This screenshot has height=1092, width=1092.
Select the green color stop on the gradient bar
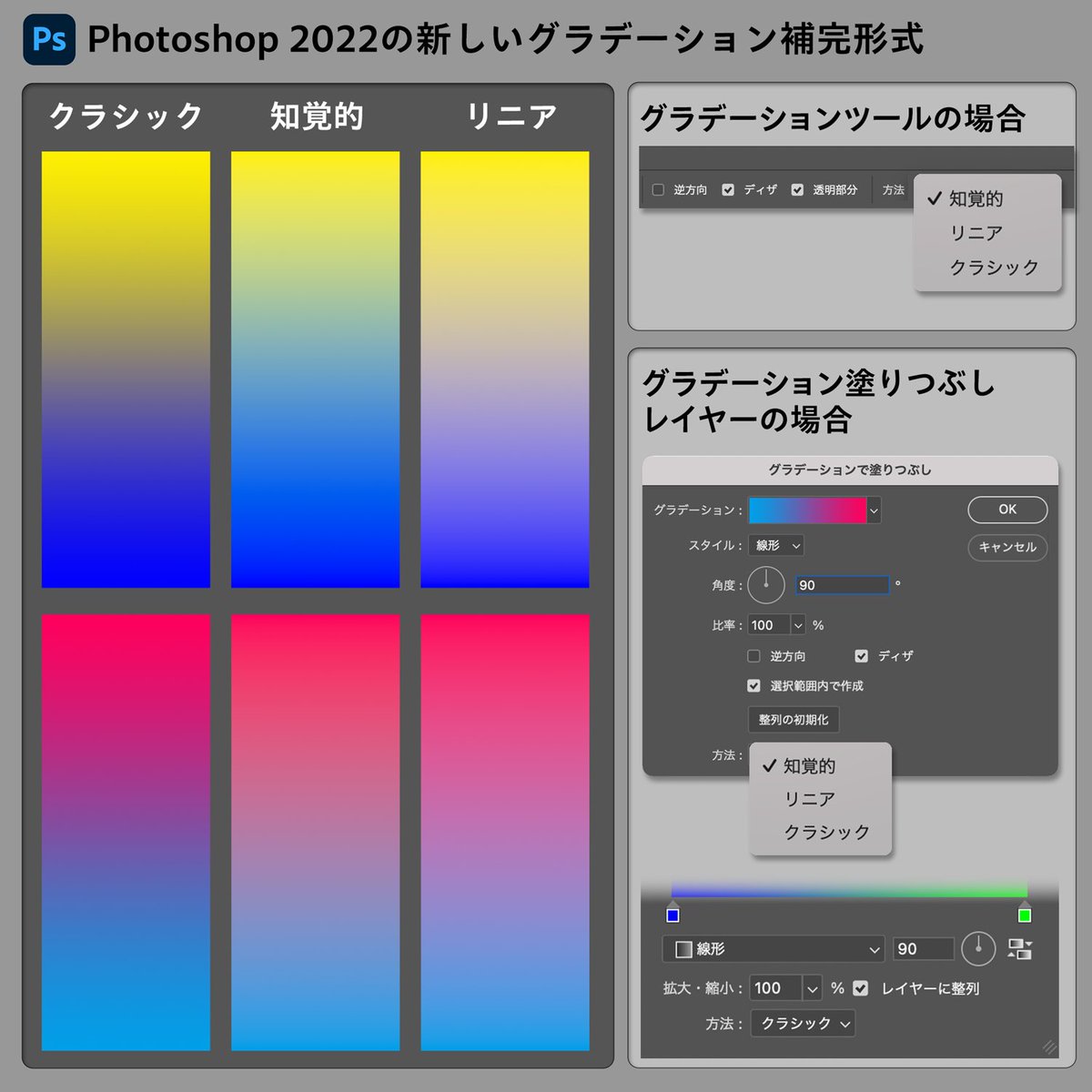click(1025, 914)
